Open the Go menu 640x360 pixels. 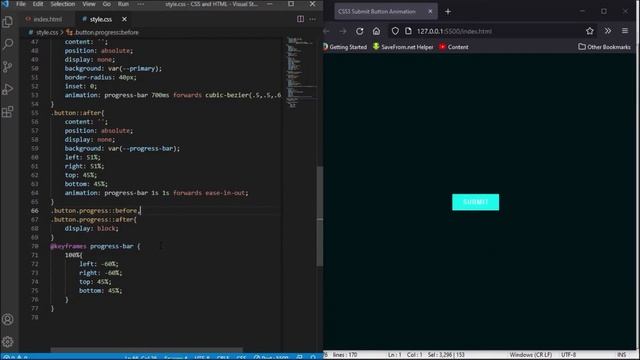(107, 4)
